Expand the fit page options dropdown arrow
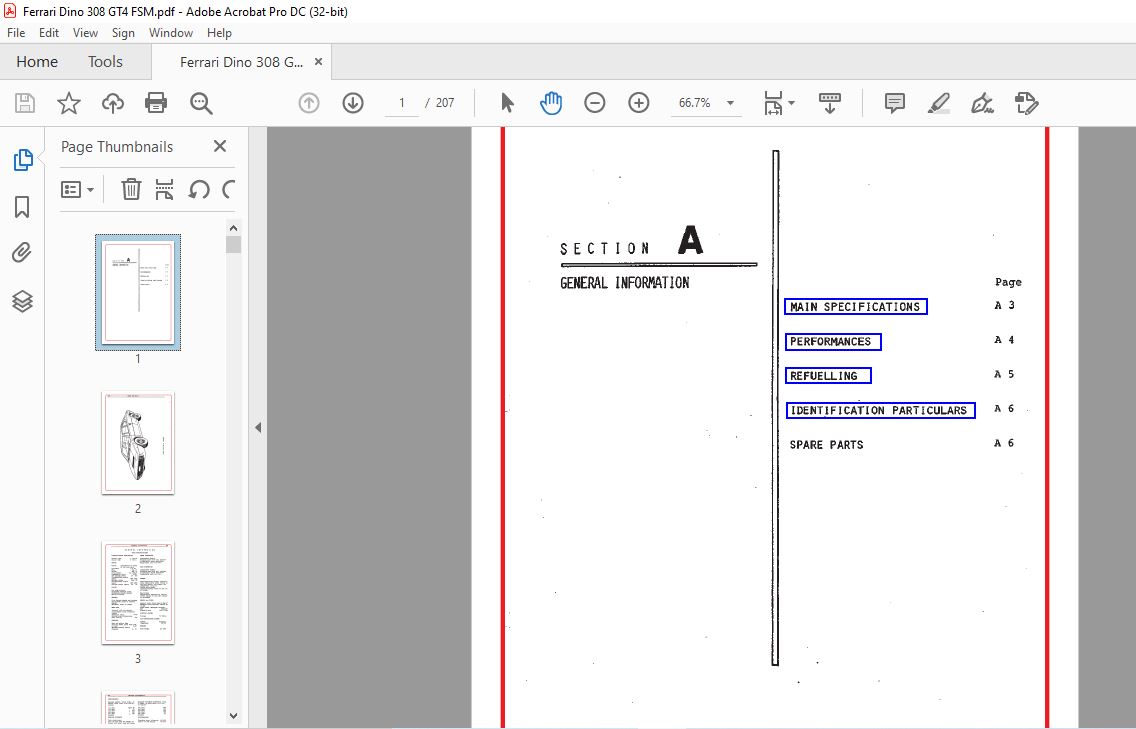 [791, 103]
